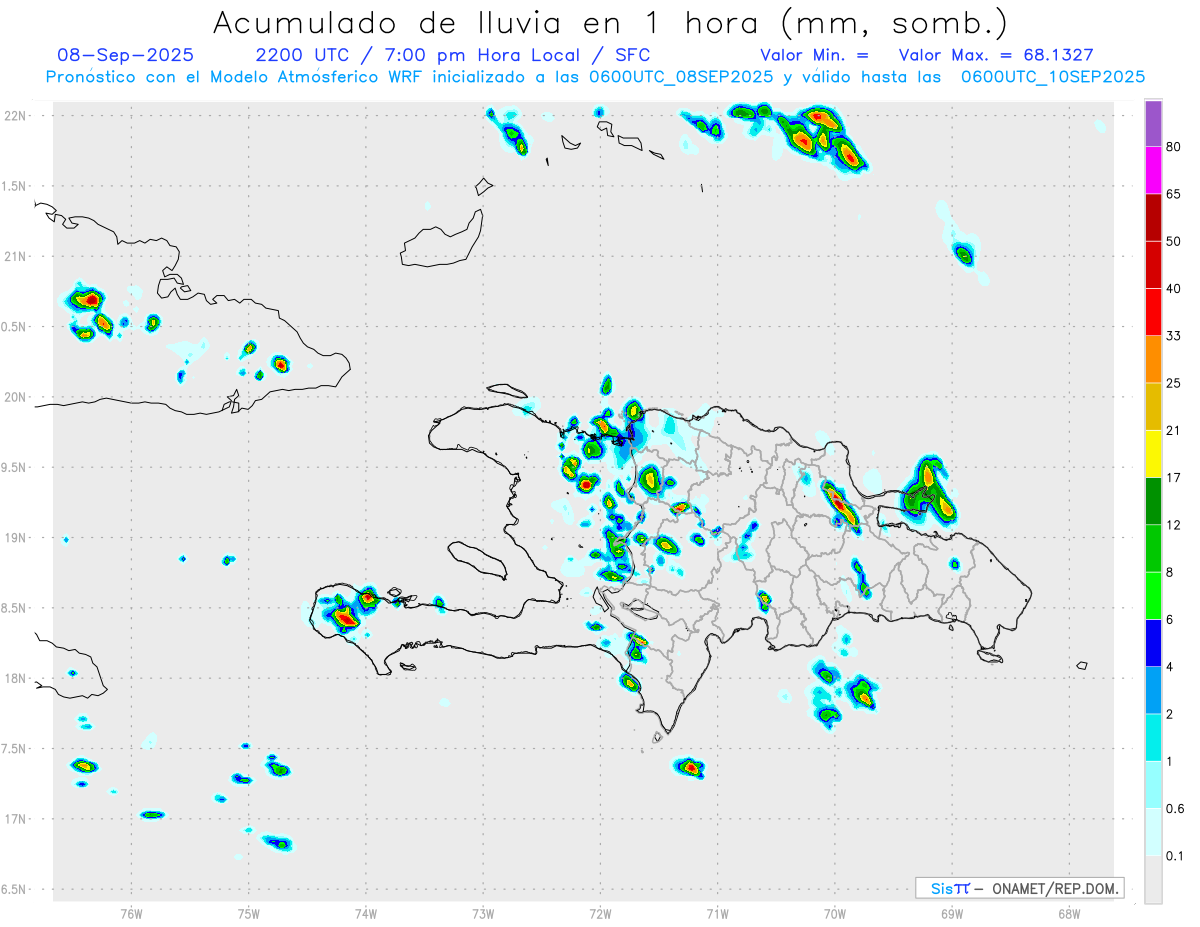Click the latitude label "6.5N"
Screen dimensions: 1200x927
[15, 889]
